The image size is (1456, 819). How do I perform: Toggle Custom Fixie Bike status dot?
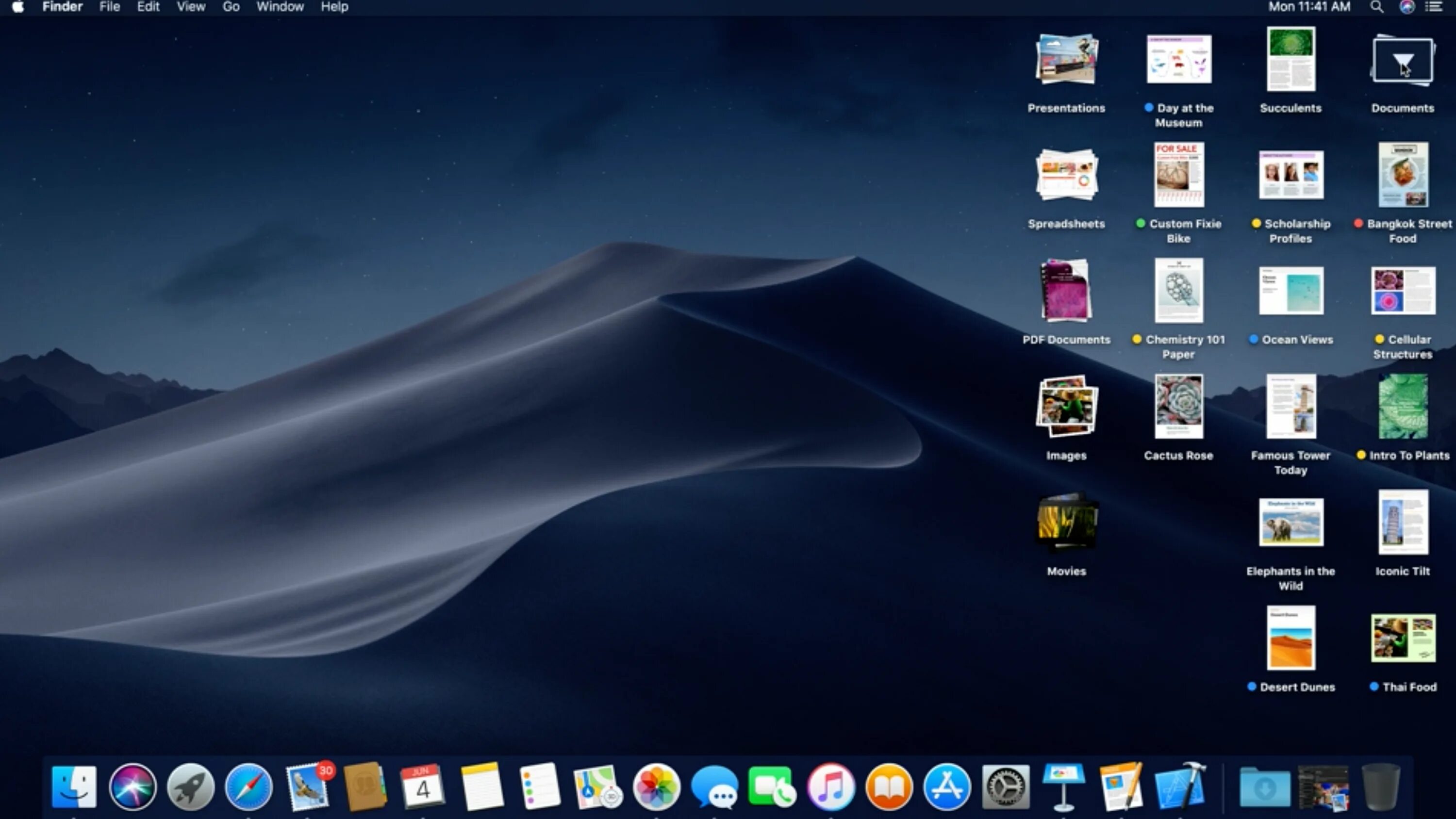[1141, 223]
